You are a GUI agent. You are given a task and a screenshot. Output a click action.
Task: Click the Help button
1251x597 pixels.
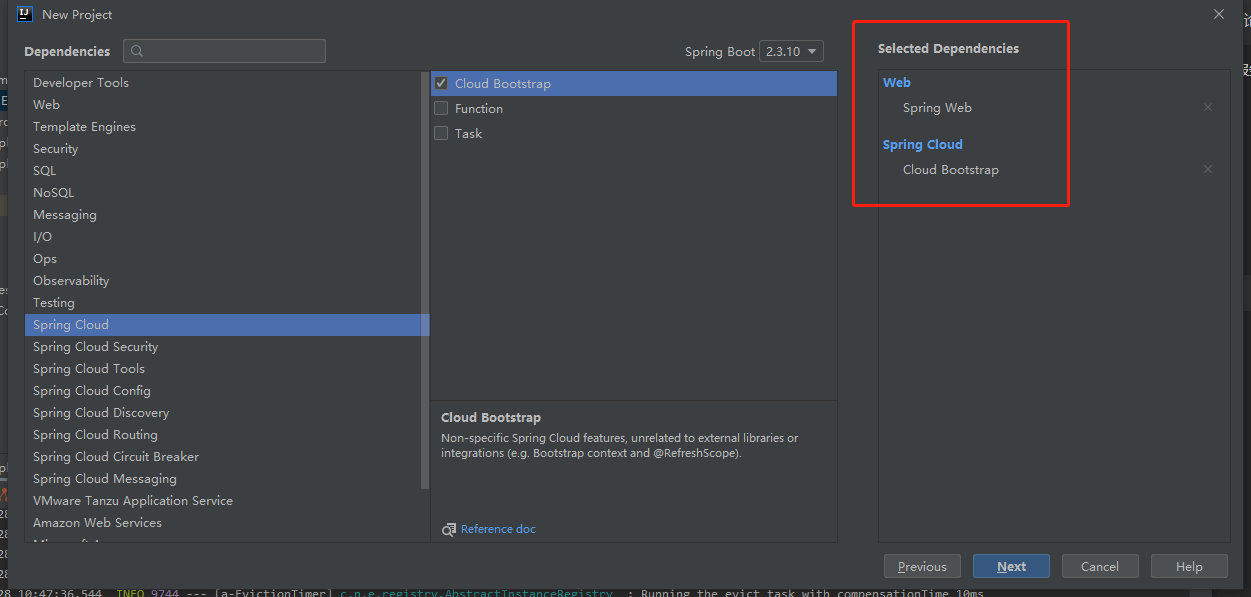click(x=1189, y=566)
